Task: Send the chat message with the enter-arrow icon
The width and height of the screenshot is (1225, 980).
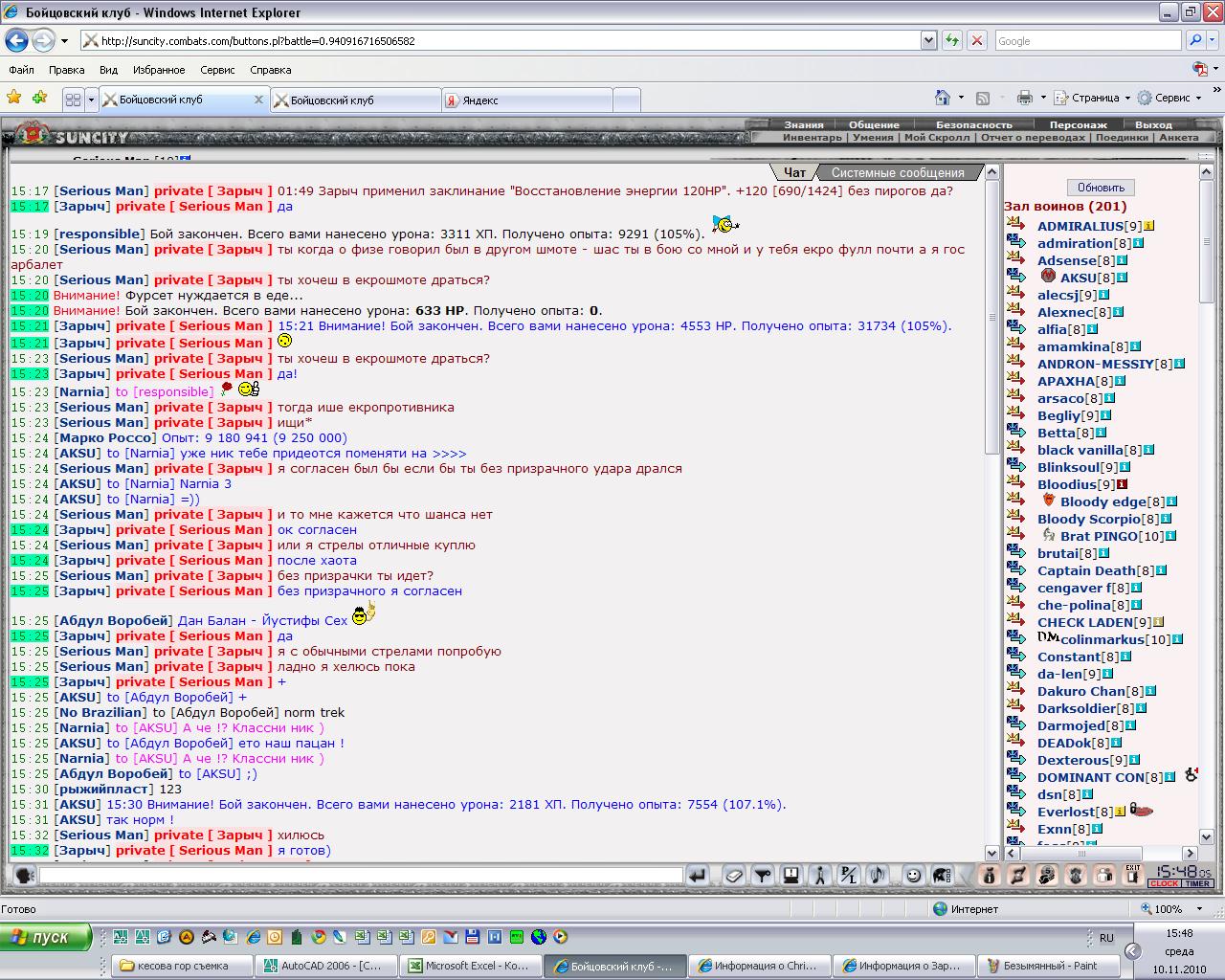Action: coord(698,875)
